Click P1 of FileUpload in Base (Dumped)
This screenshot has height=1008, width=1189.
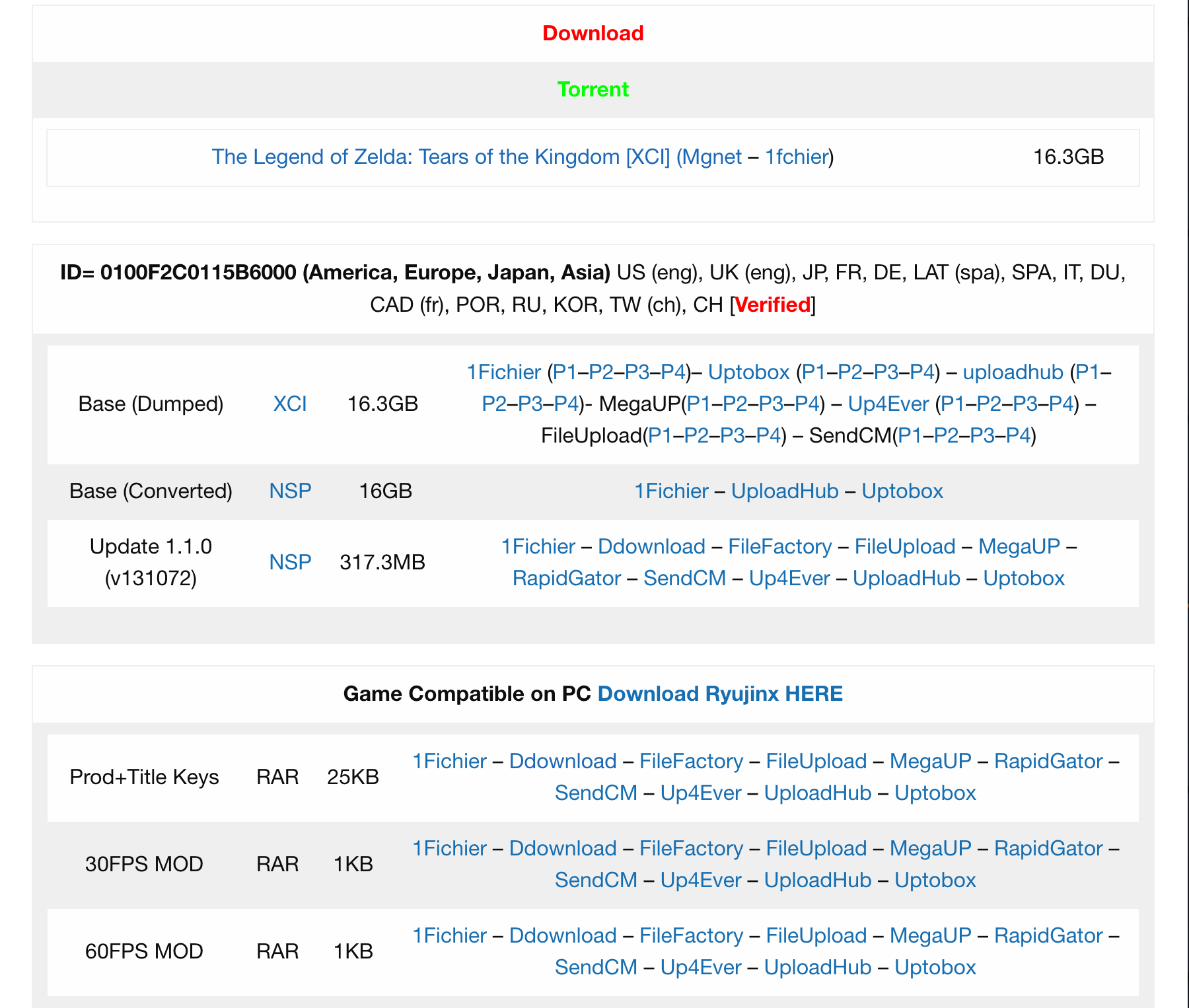(x=660, y=435)
